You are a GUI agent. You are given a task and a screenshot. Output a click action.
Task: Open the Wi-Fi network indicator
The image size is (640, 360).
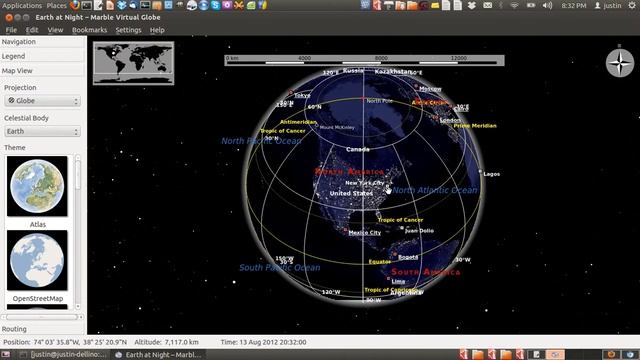(514, 5)
